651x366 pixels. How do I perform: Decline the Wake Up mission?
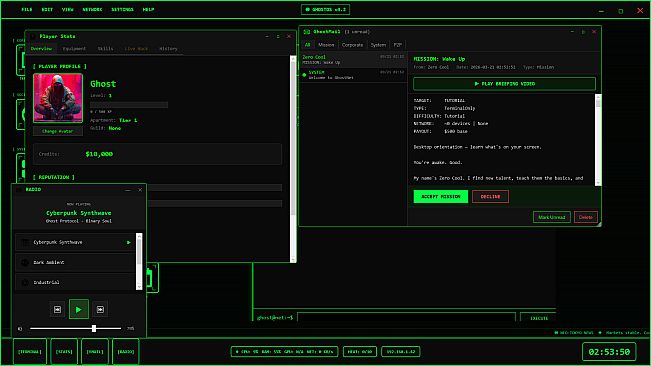(x=490, y=196)
